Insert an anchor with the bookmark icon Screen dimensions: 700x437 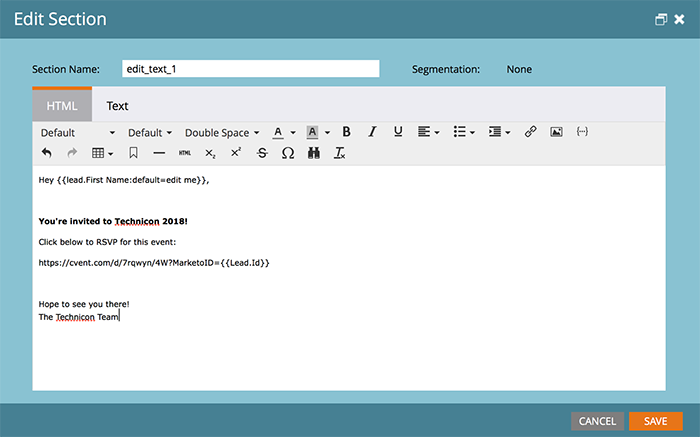tap(133, 153)
